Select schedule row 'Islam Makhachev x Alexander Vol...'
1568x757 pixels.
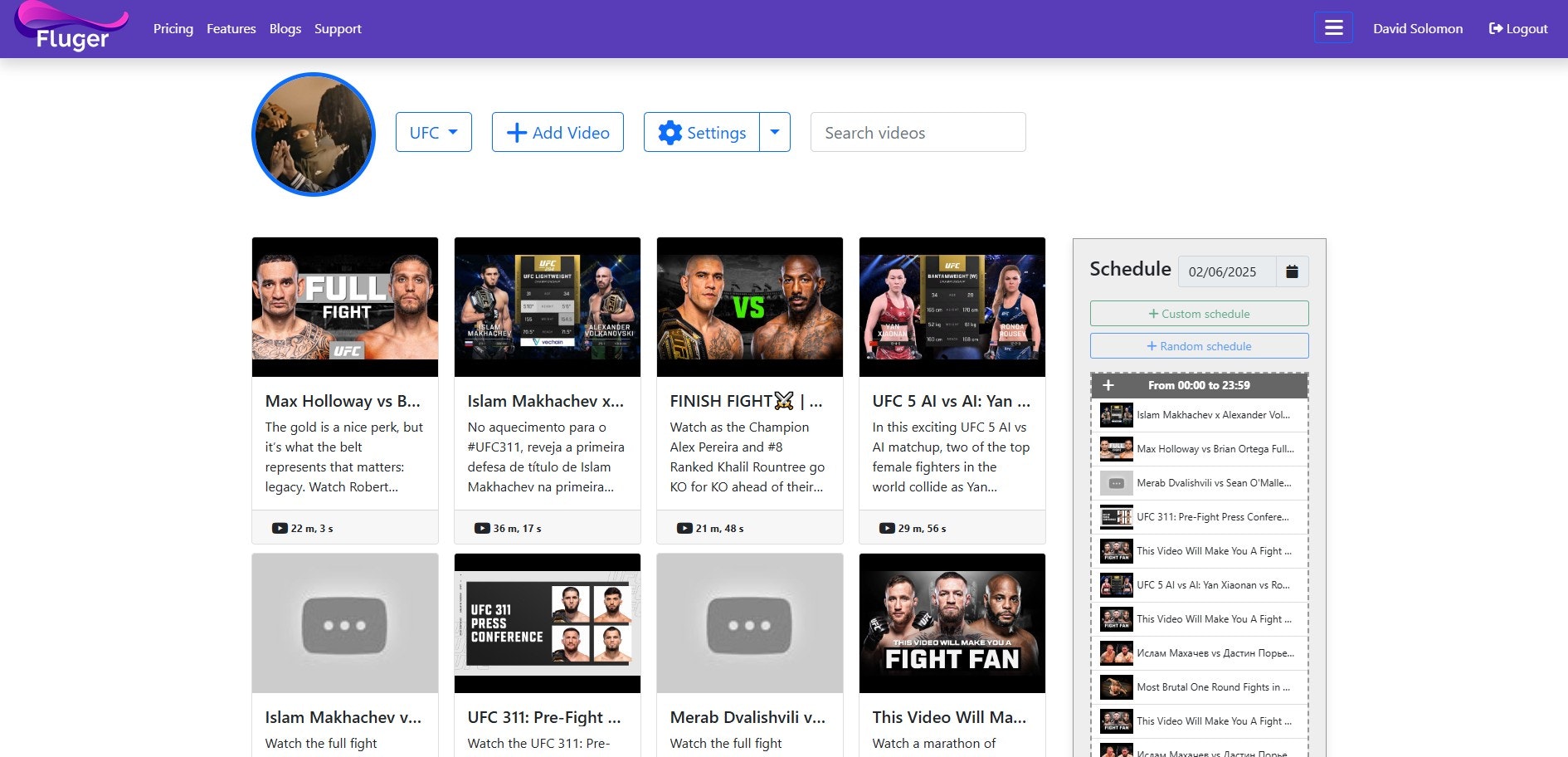[x=1200, y=415]
